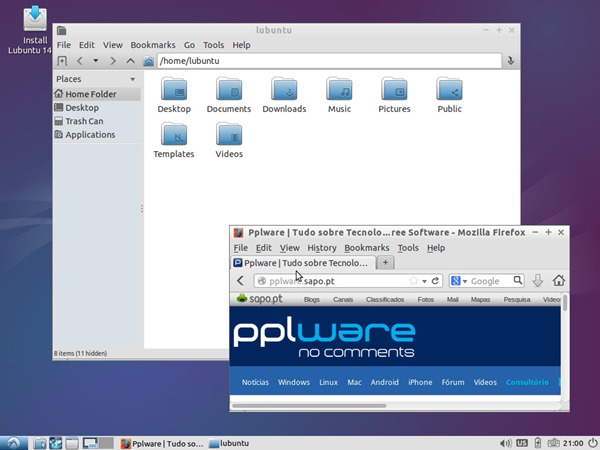Viewport: 600px width, 450px height.
Task: Open the Classificados link
Action: [385, 300]
